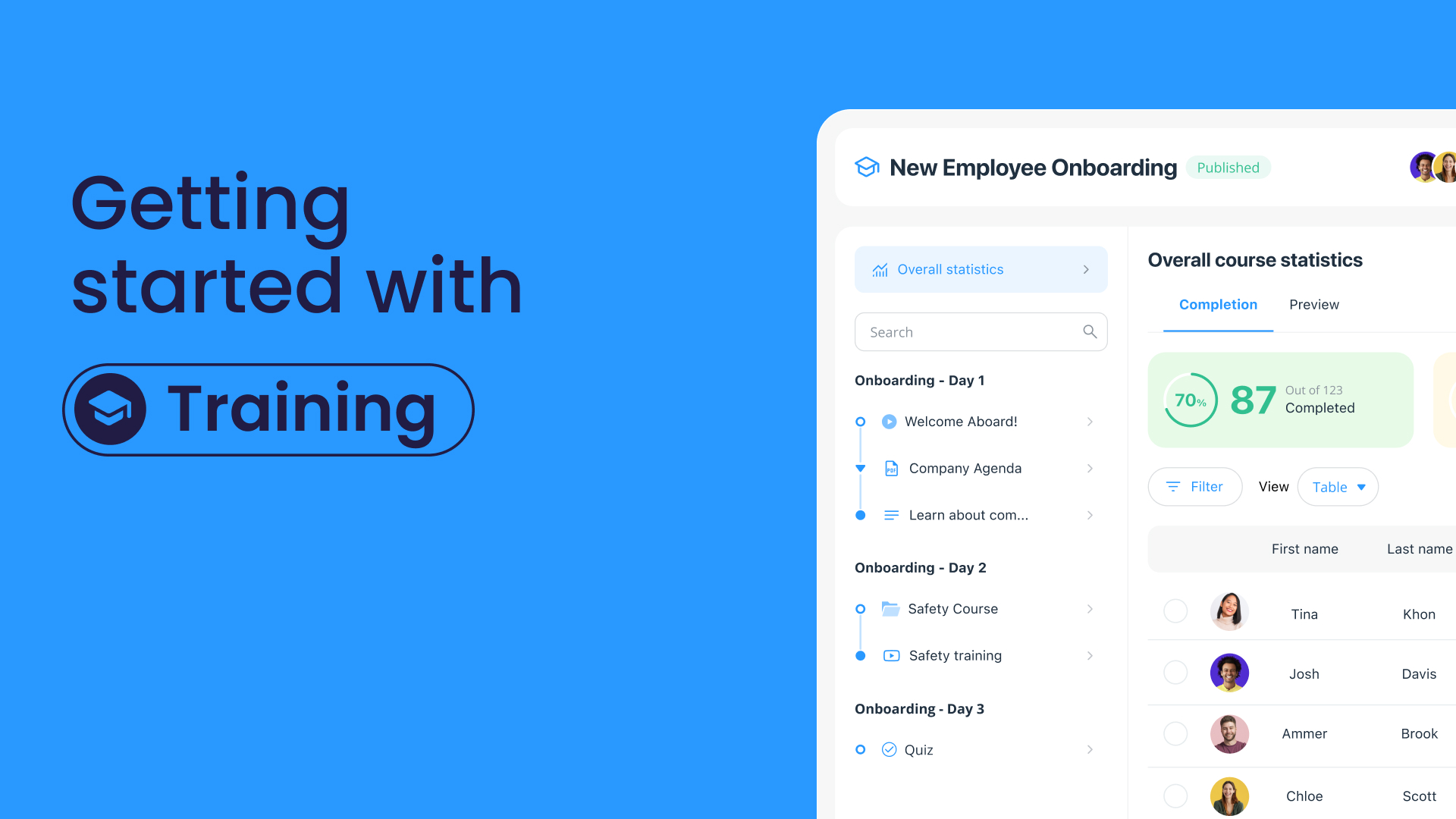
Task: Click the Safety training video icon
Action: click(x=891, y=655)
